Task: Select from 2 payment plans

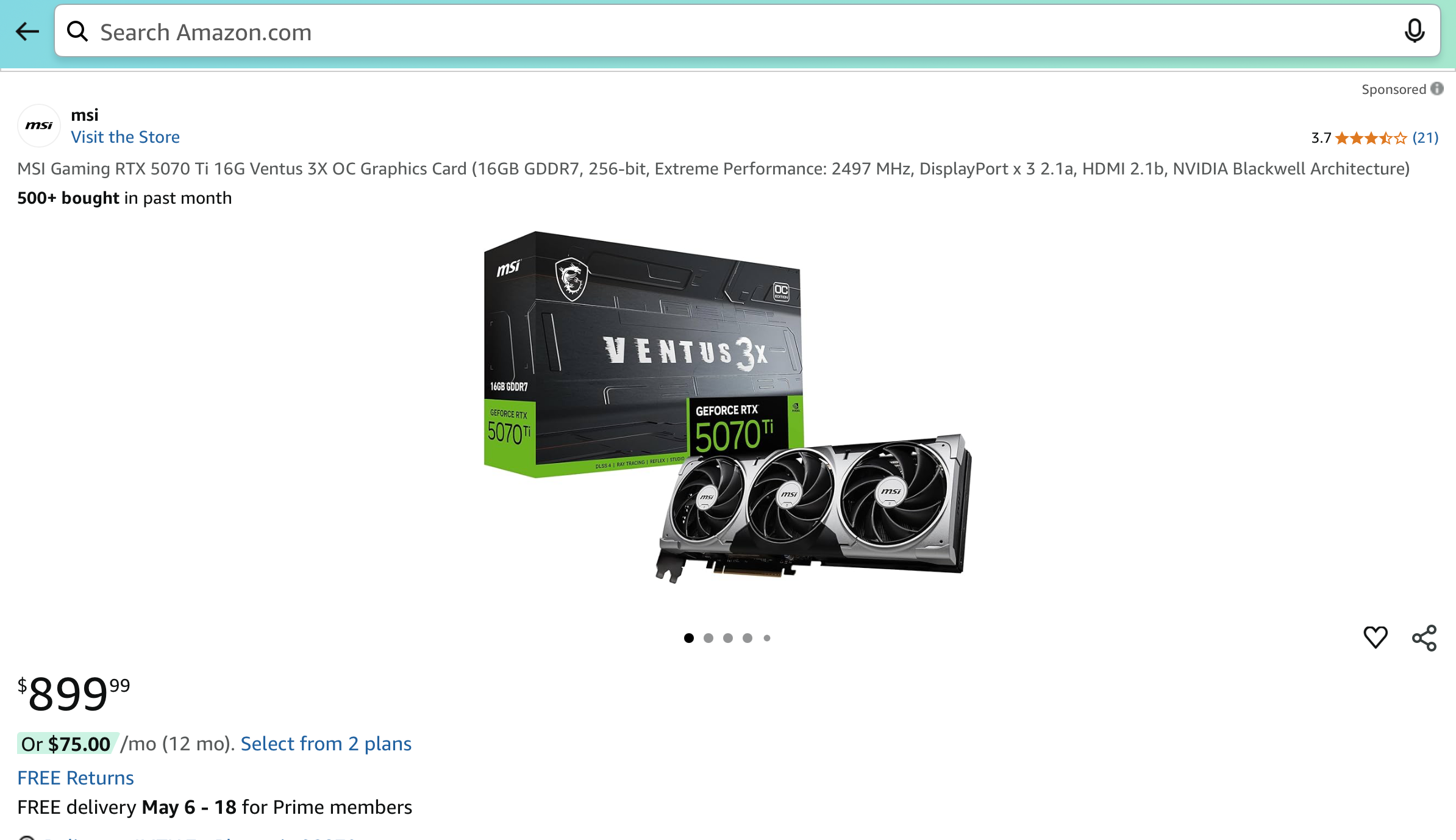Action: pyautogui.click(x=326, y=744)
